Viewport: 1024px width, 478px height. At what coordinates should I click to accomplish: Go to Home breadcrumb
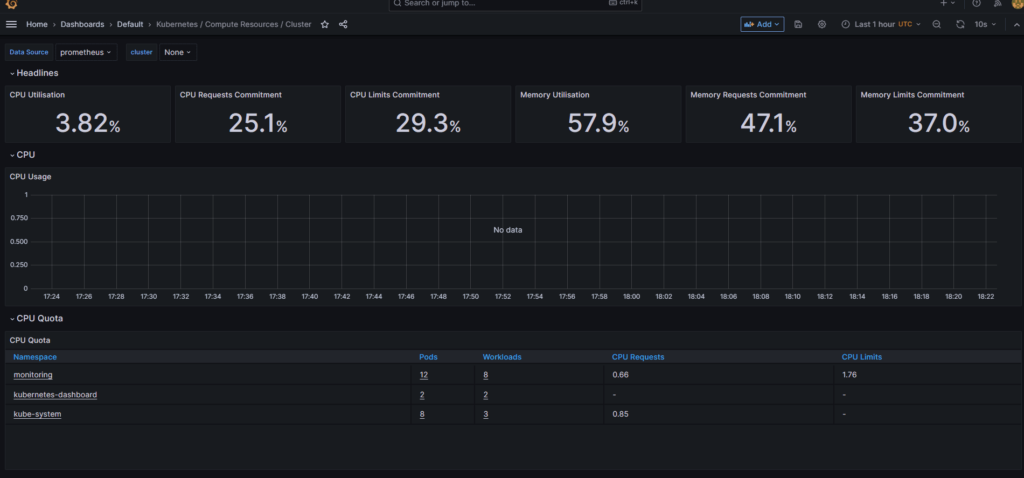tap(37, 24)
